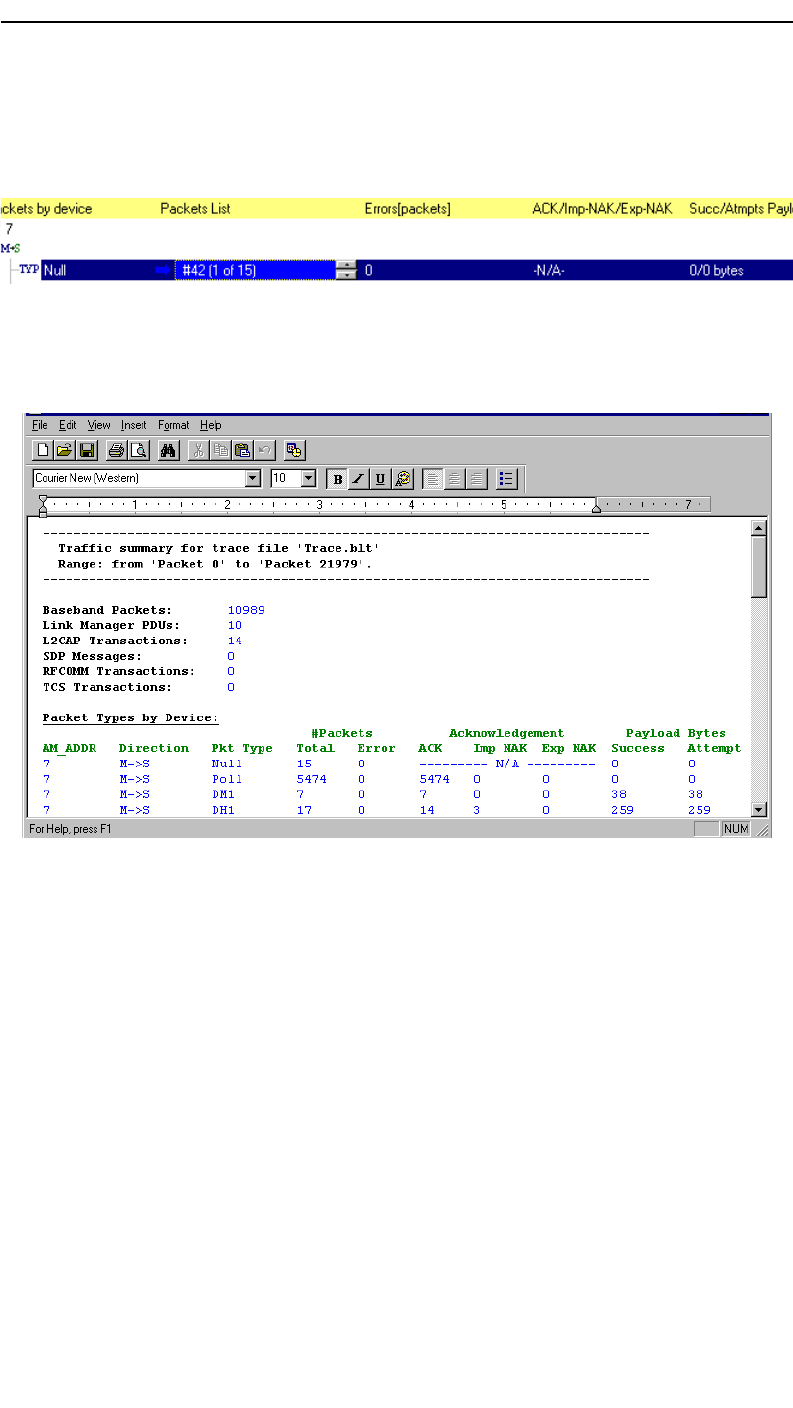Click the New document toolbar icon

(42, 451)
